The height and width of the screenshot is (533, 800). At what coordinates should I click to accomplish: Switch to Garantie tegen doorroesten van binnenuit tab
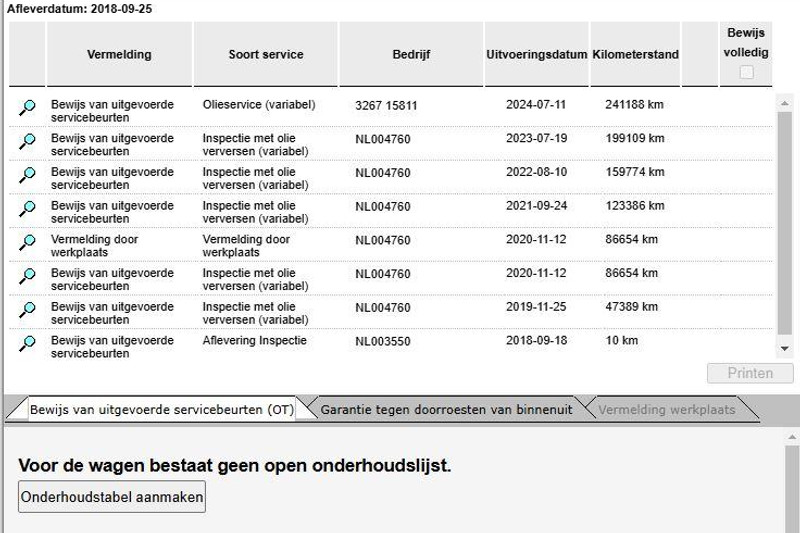tap(446, 410)
